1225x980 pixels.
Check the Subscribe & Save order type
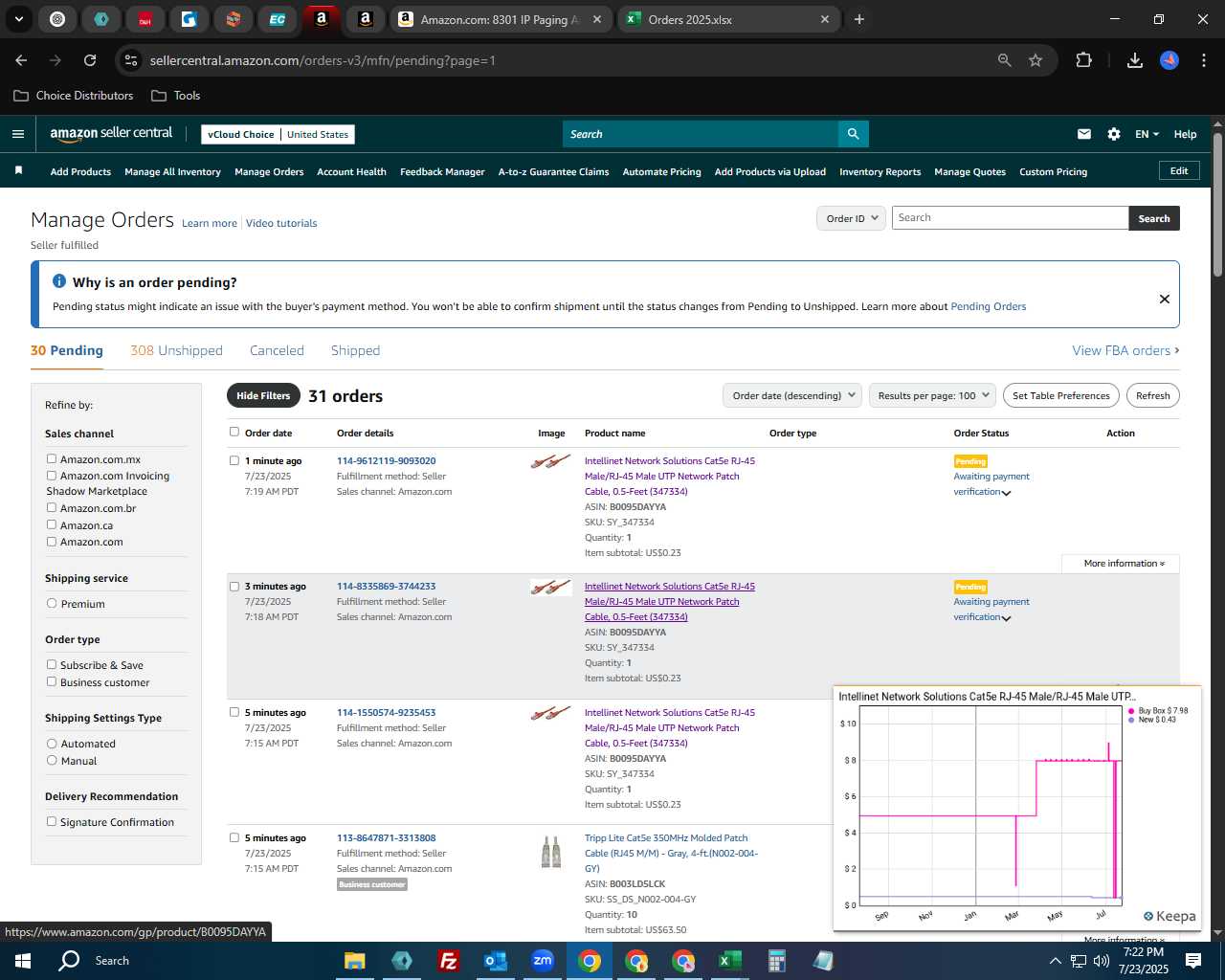52,665
